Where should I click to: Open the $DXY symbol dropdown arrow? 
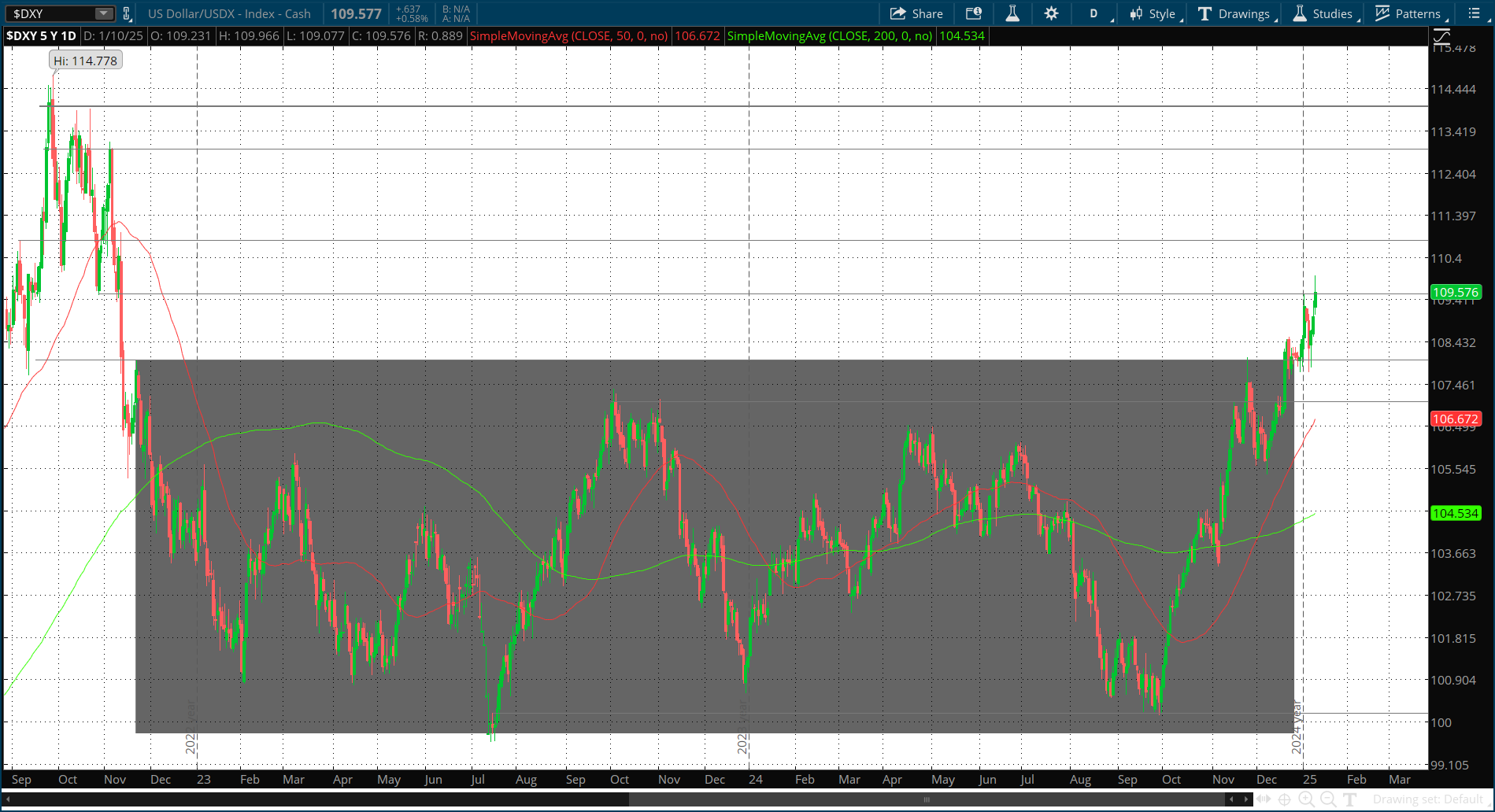(x=104, y=13)
